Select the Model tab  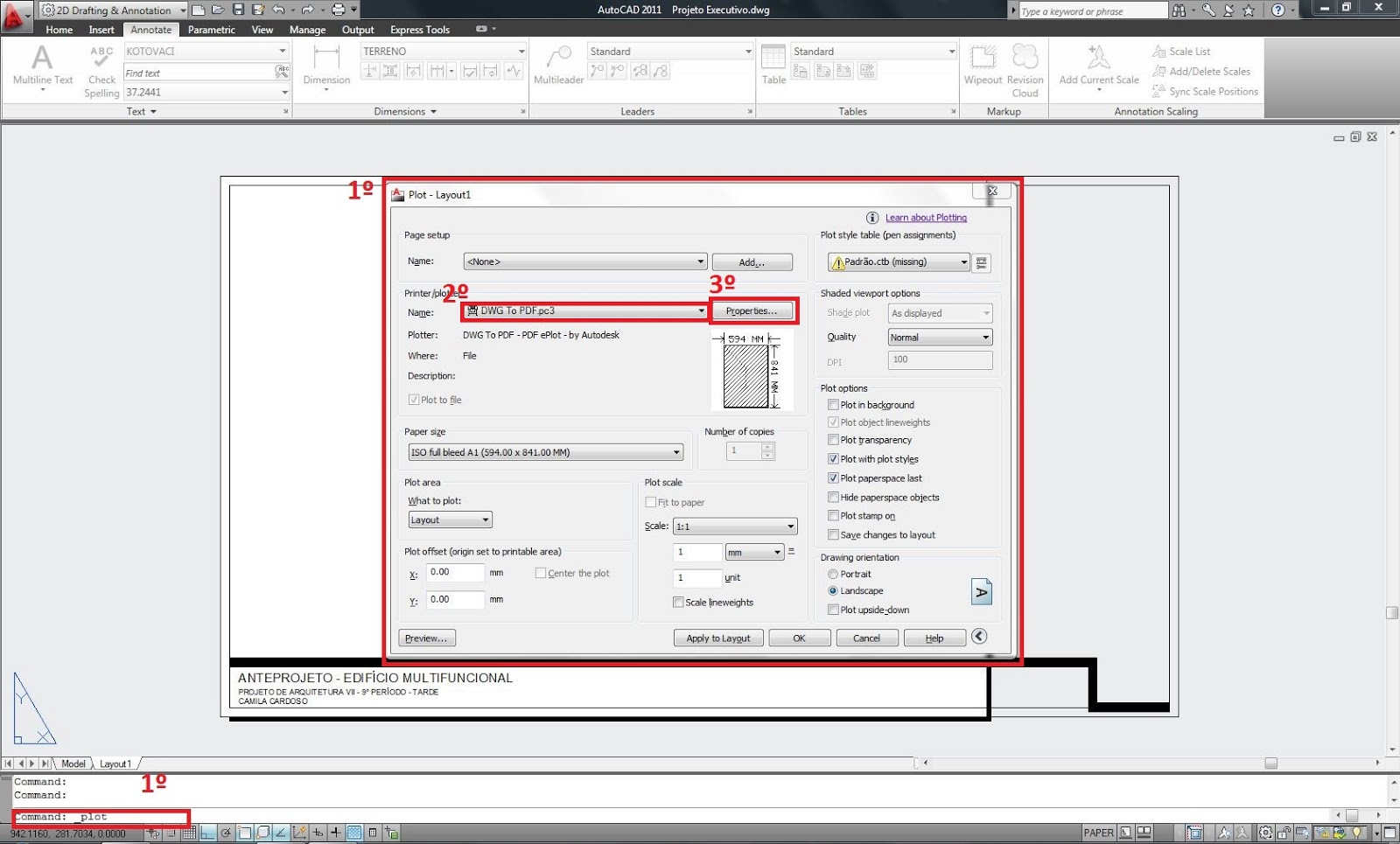coord(73,763)
